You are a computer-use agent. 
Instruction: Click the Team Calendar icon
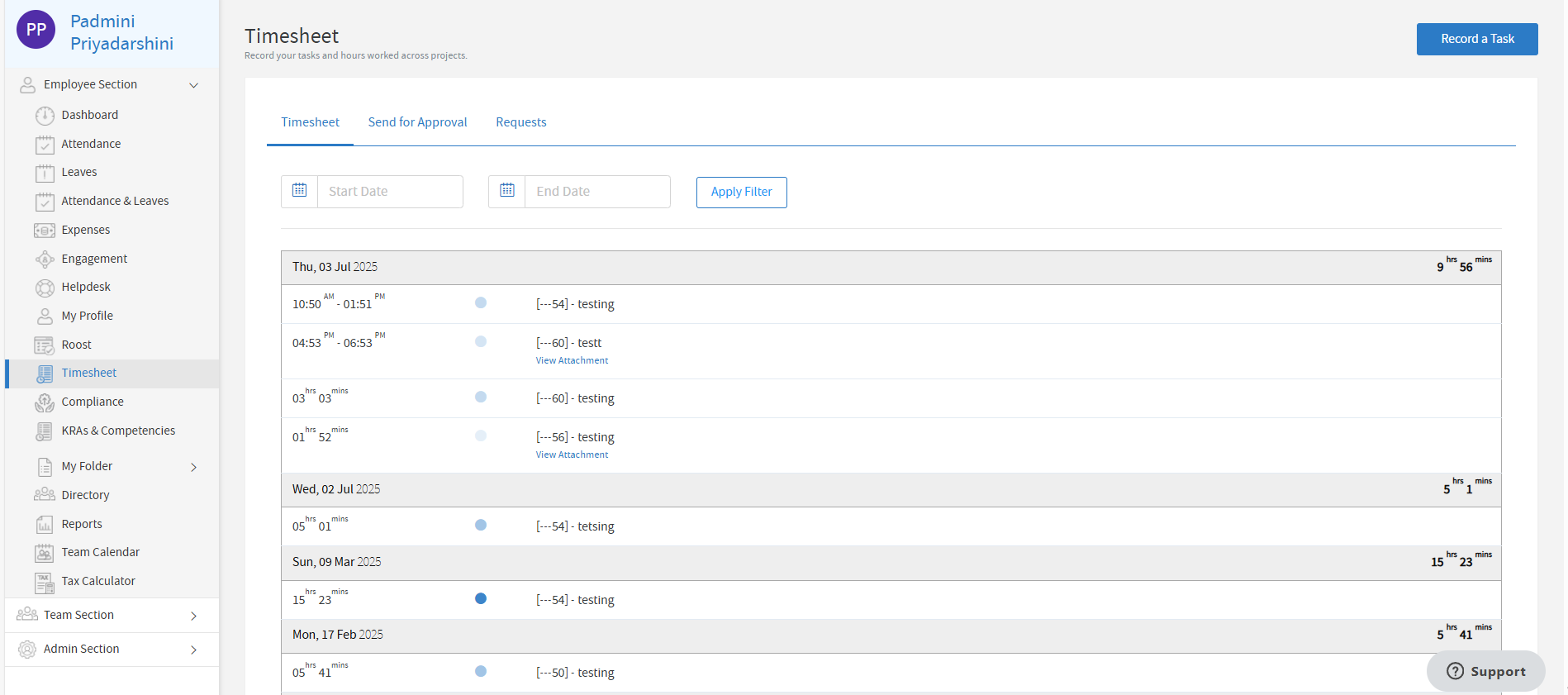(x=45, y=553)
